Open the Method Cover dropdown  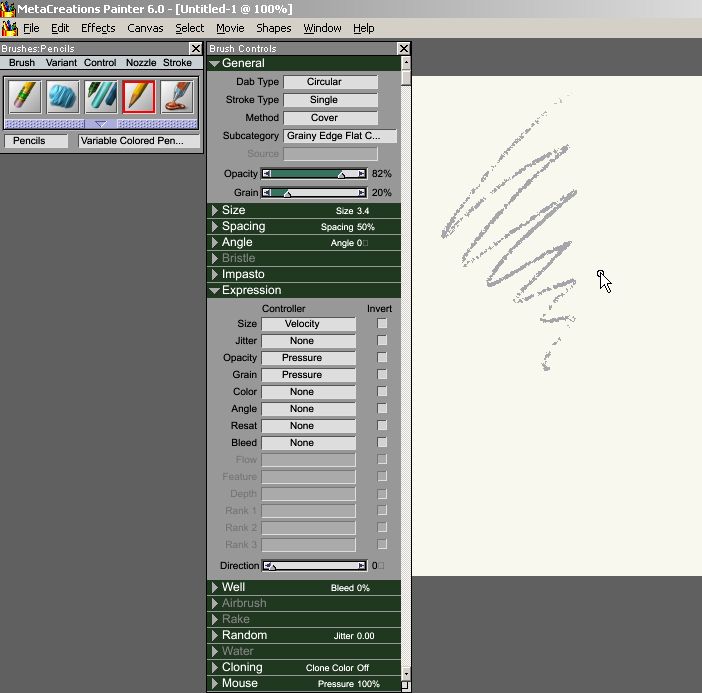pos(330,118)
